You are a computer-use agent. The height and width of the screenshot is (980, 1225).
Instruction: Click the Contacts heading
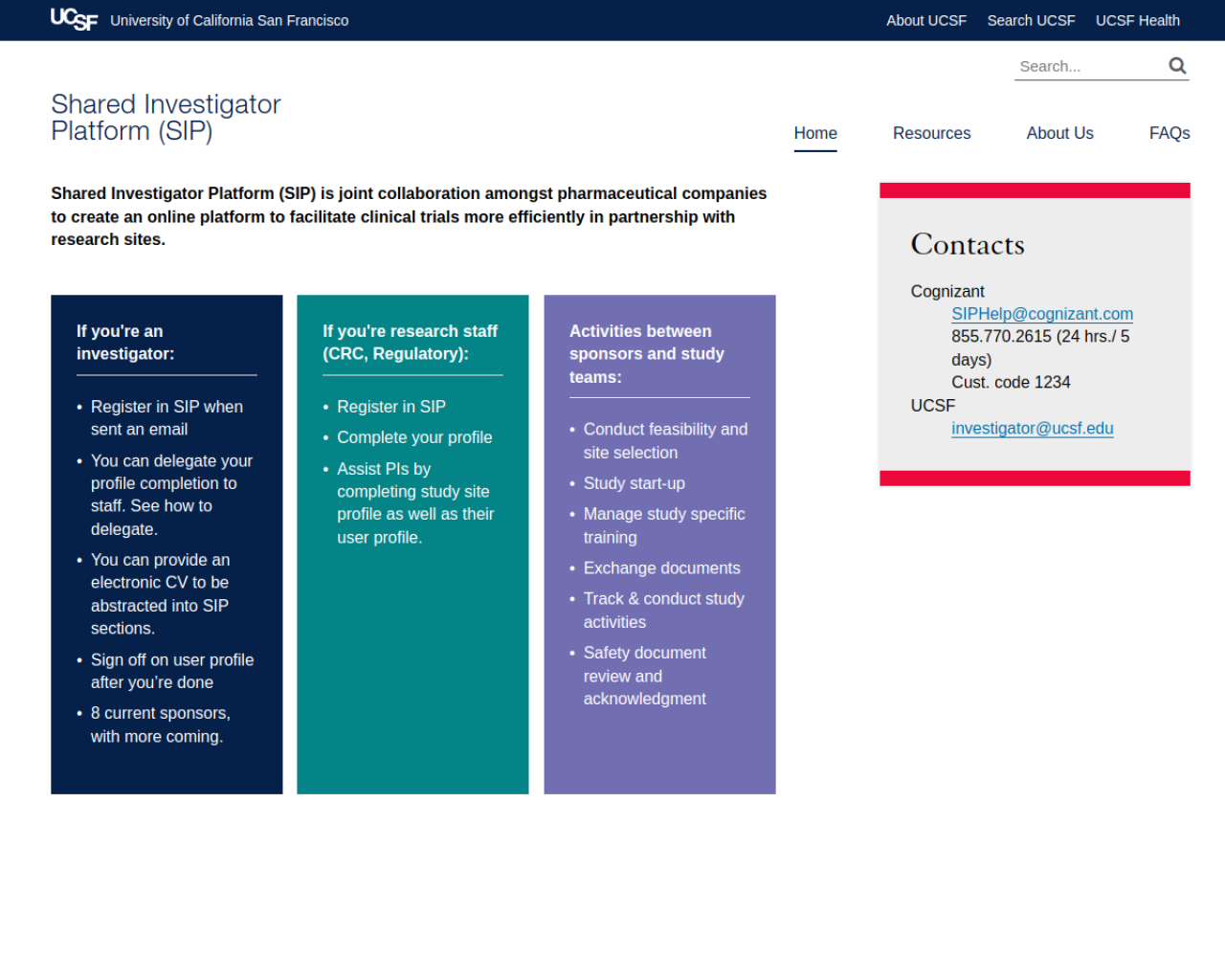(x=968, y=245)
